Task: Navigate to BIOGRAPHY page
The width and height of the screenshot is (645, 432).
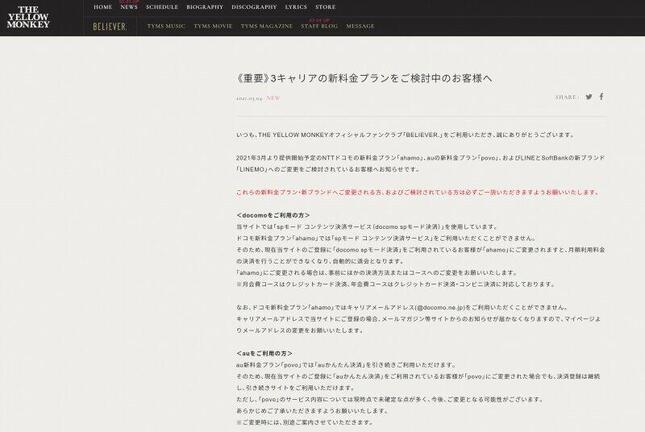Action: point(204,7)
